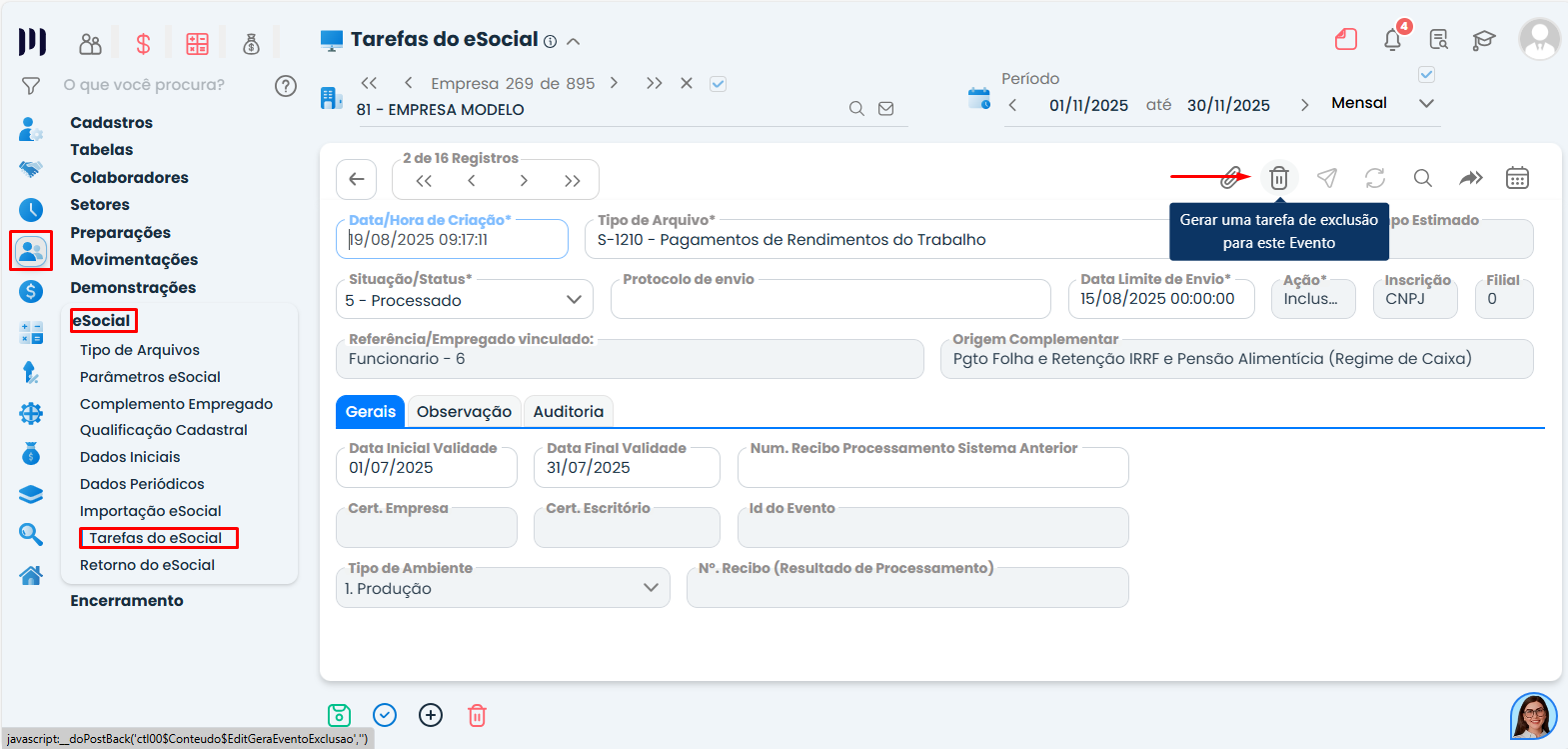Click the paperclip attachment icon

coord(1231,178)
